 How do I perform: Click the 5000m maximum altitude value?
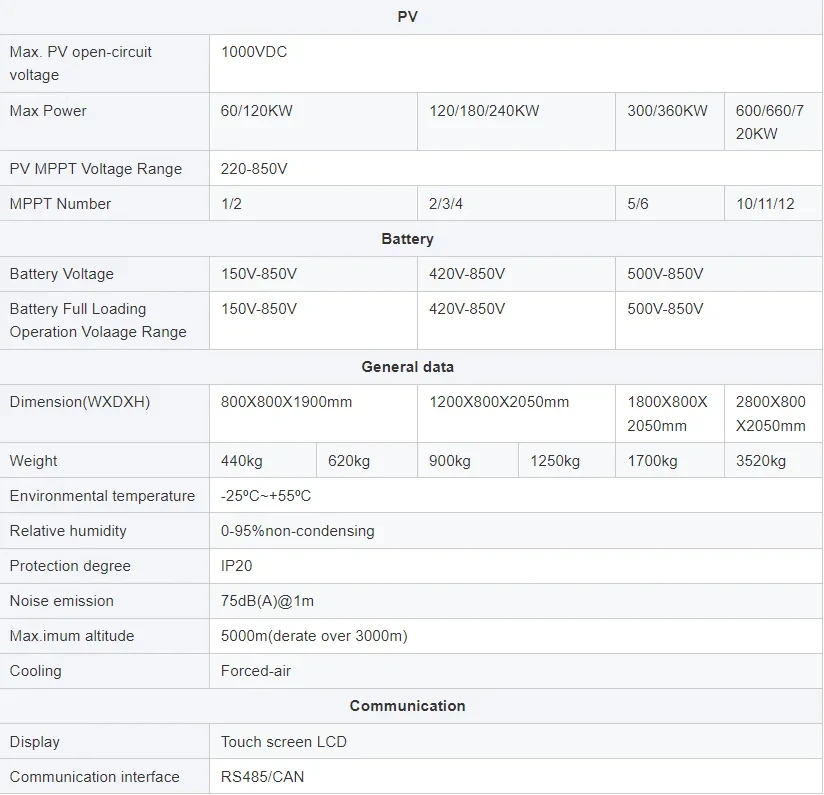tap(314, 636)
